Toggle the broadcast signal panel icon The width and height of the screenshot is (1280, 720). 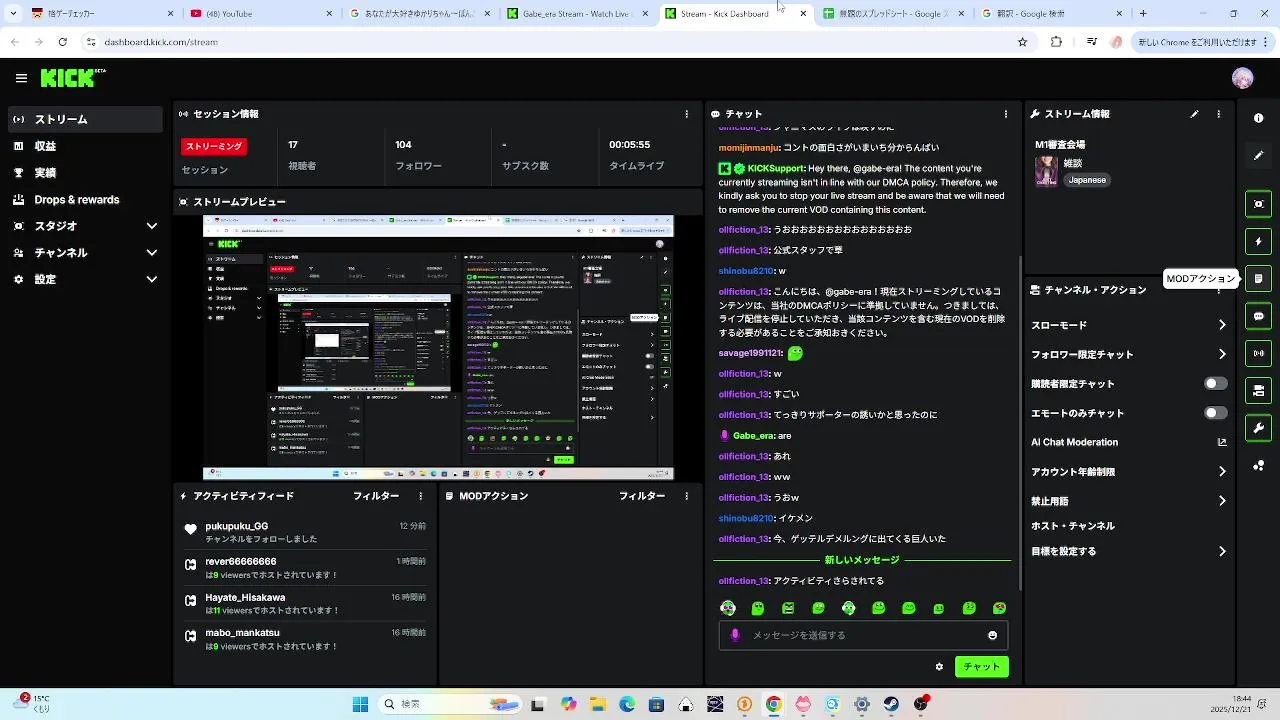click(1258, 353)
